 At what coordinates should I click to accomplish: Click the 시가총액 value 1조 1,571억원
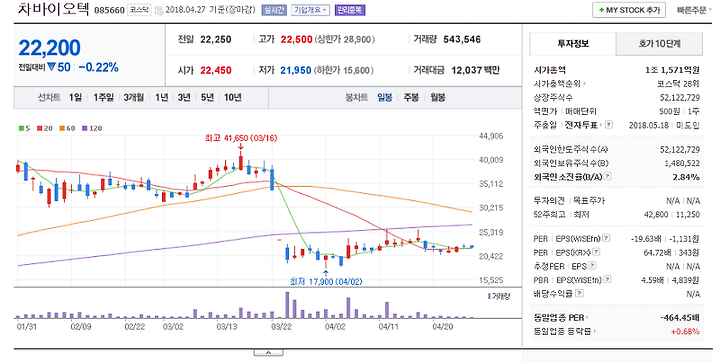point(672,70)
